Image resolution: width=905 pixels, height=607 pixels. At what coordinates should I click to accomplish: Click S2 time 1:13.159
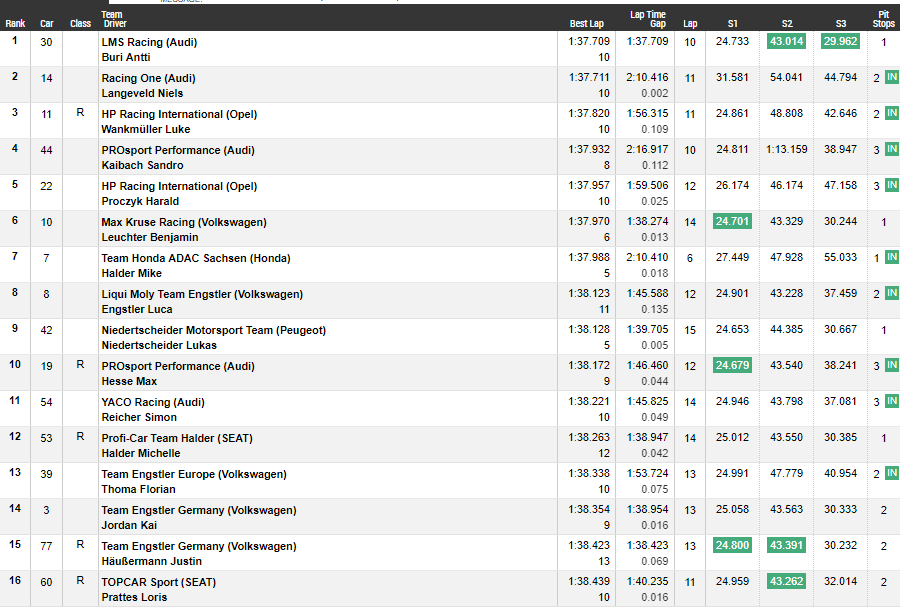pyautogui.click(x=787, y=149)
